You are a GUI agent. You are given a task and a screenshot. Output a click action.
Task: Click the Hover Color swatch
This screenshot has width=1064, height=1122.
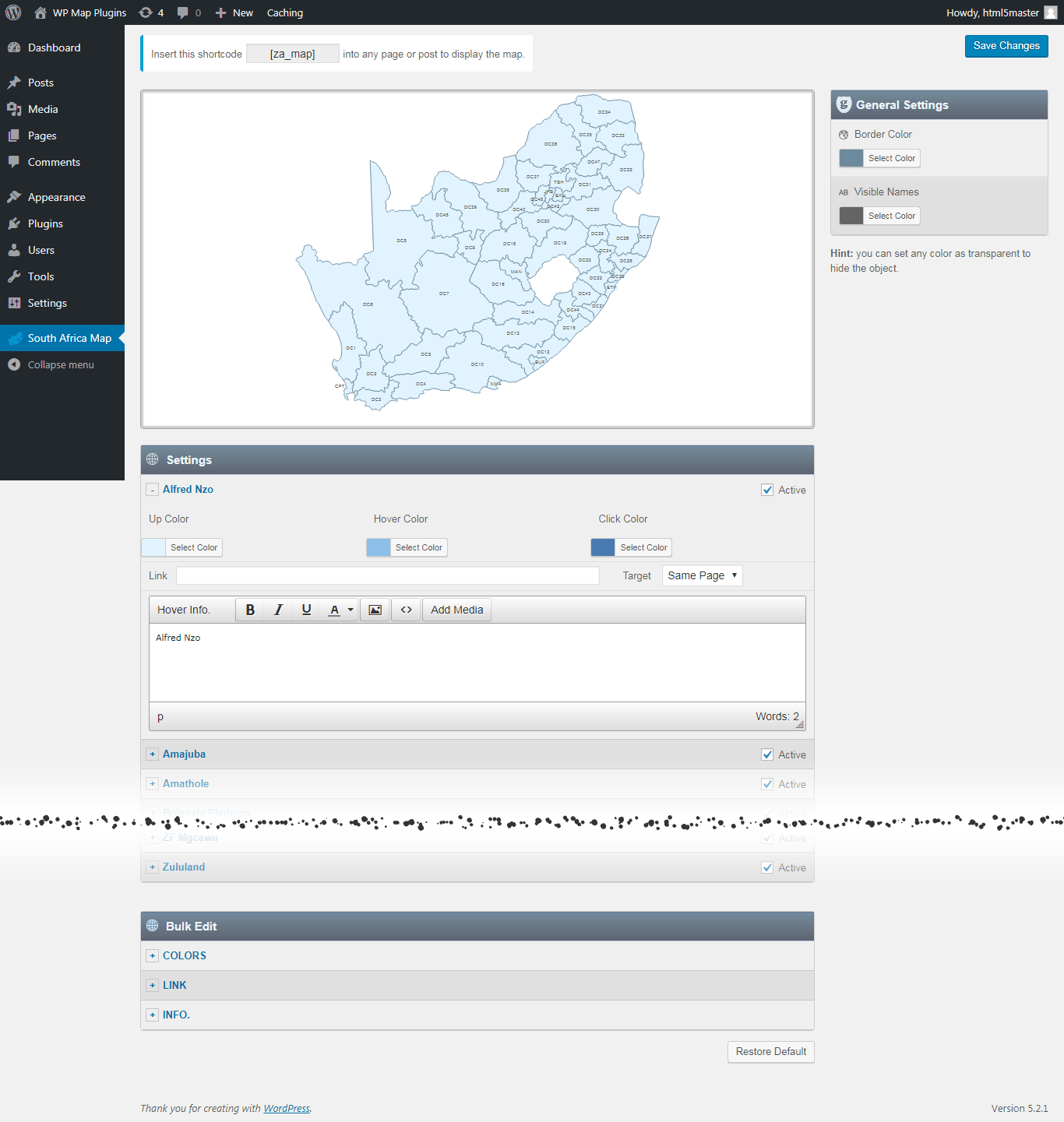(x=379, y=547)
